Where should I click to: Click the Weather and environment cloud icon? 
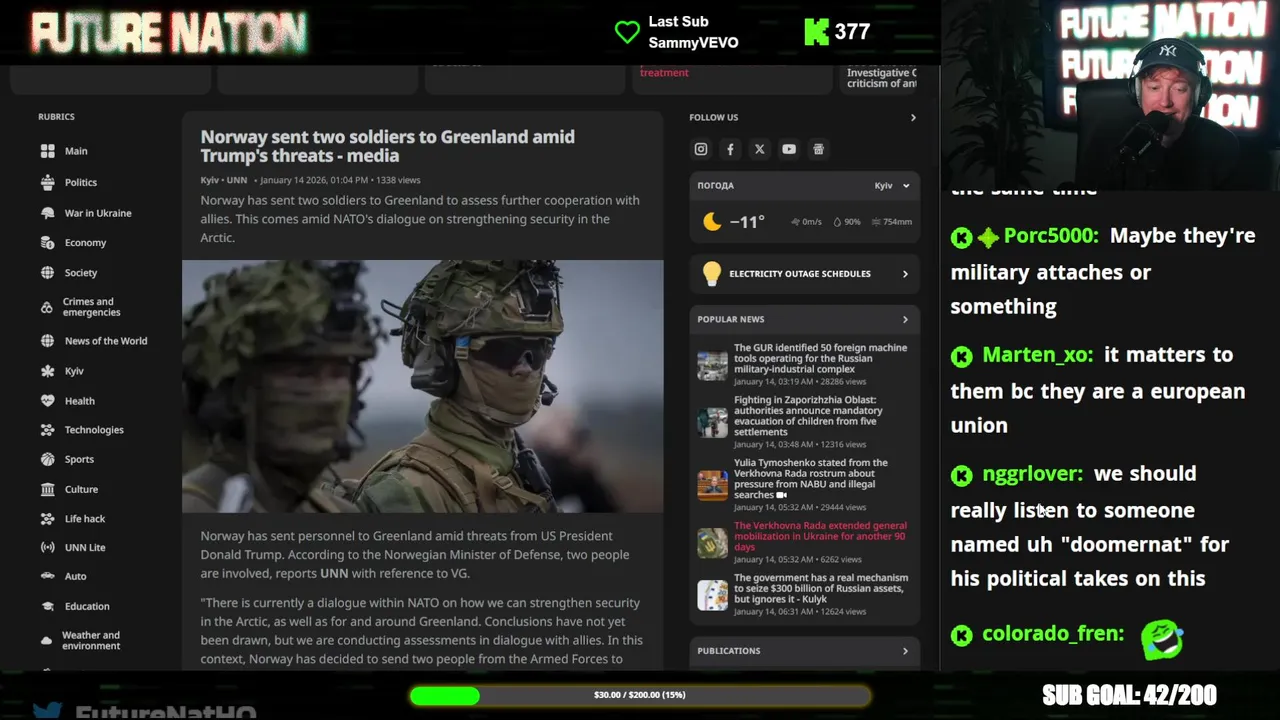pos(47,640)
